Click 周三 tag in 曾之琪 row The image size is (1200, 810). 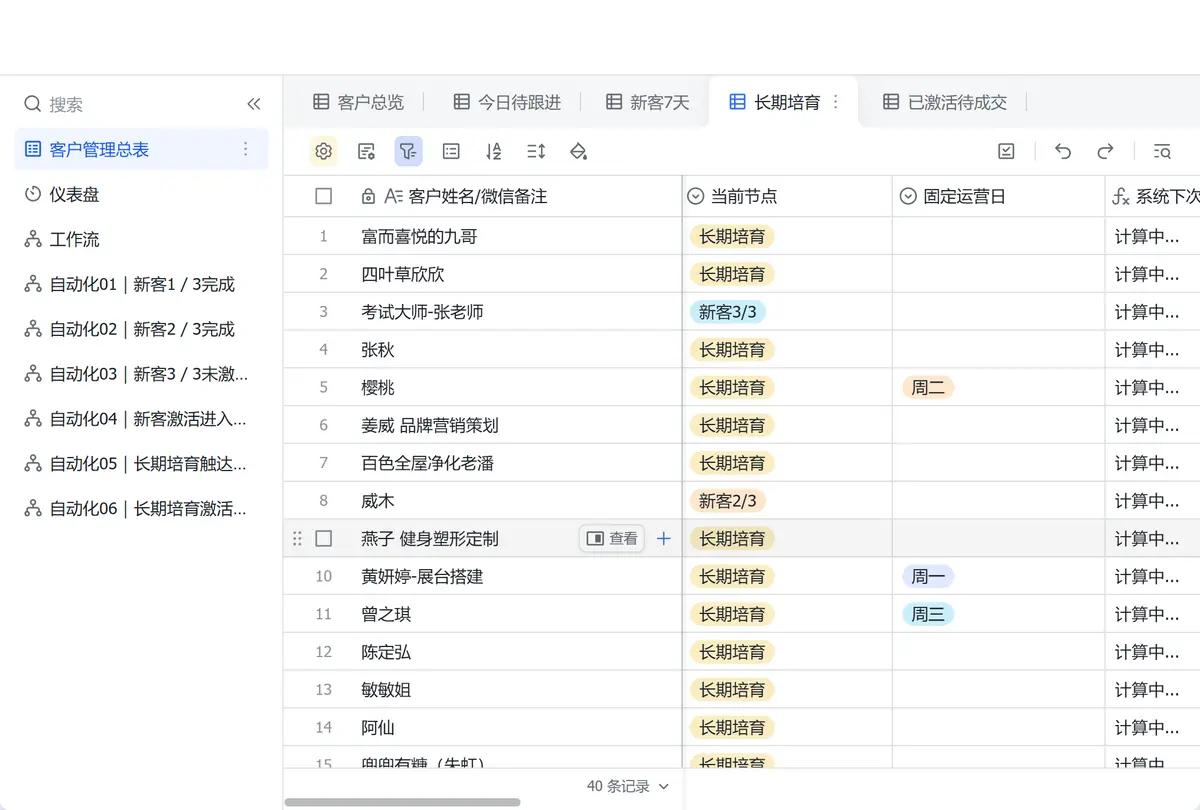pyautogui.click(x=928, y=615)
